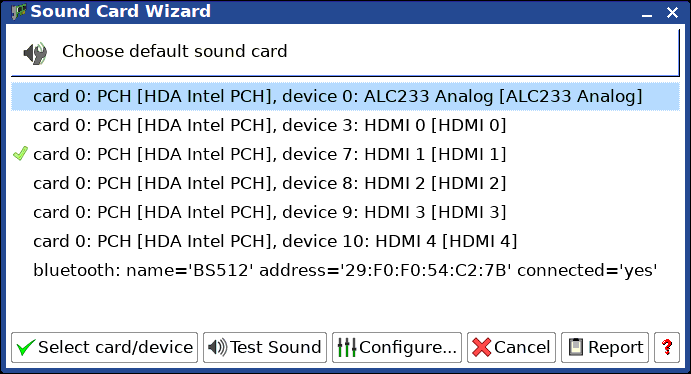691x374 pixels.
Task: Click the mixer sliders icon on Configure
Action: [347, 348]
